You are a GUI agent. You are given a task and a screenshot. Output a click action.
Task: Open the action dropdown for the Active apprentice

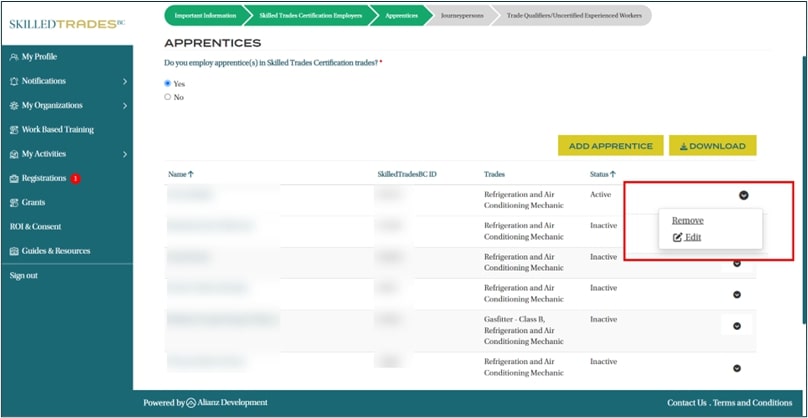pos(743,195)
